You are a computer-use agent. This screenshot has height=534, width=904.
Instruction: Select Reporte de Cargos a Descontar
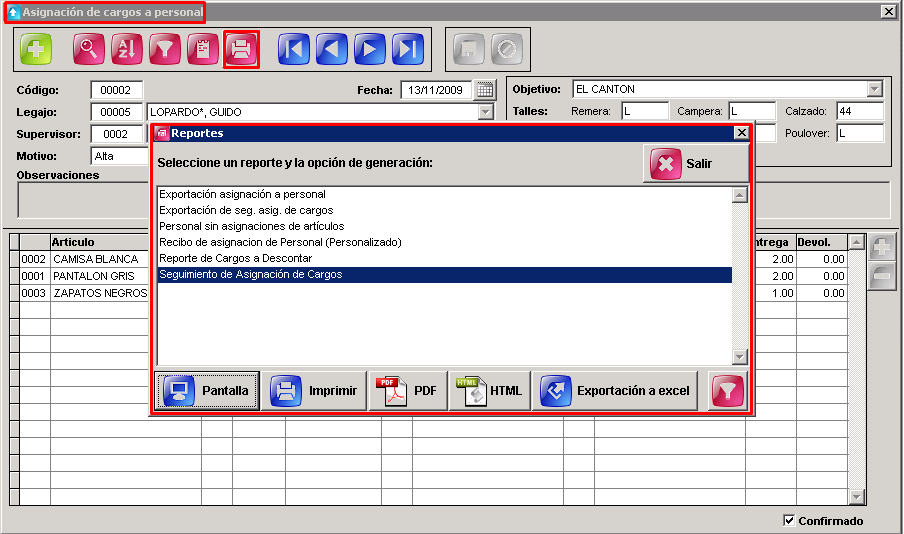pos(445,258)
